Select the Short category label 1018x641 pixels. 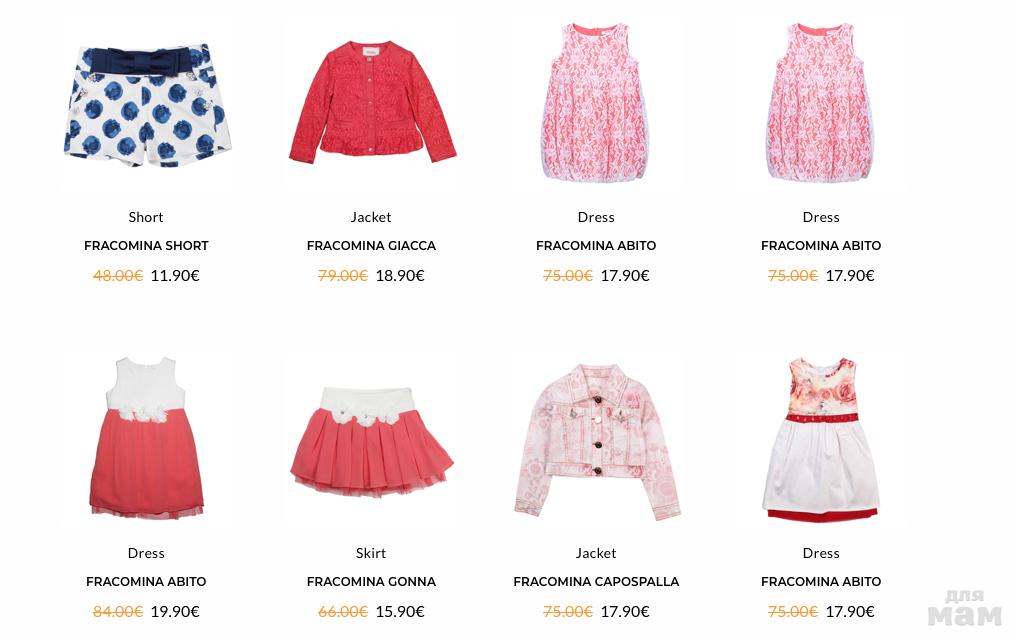146,218
